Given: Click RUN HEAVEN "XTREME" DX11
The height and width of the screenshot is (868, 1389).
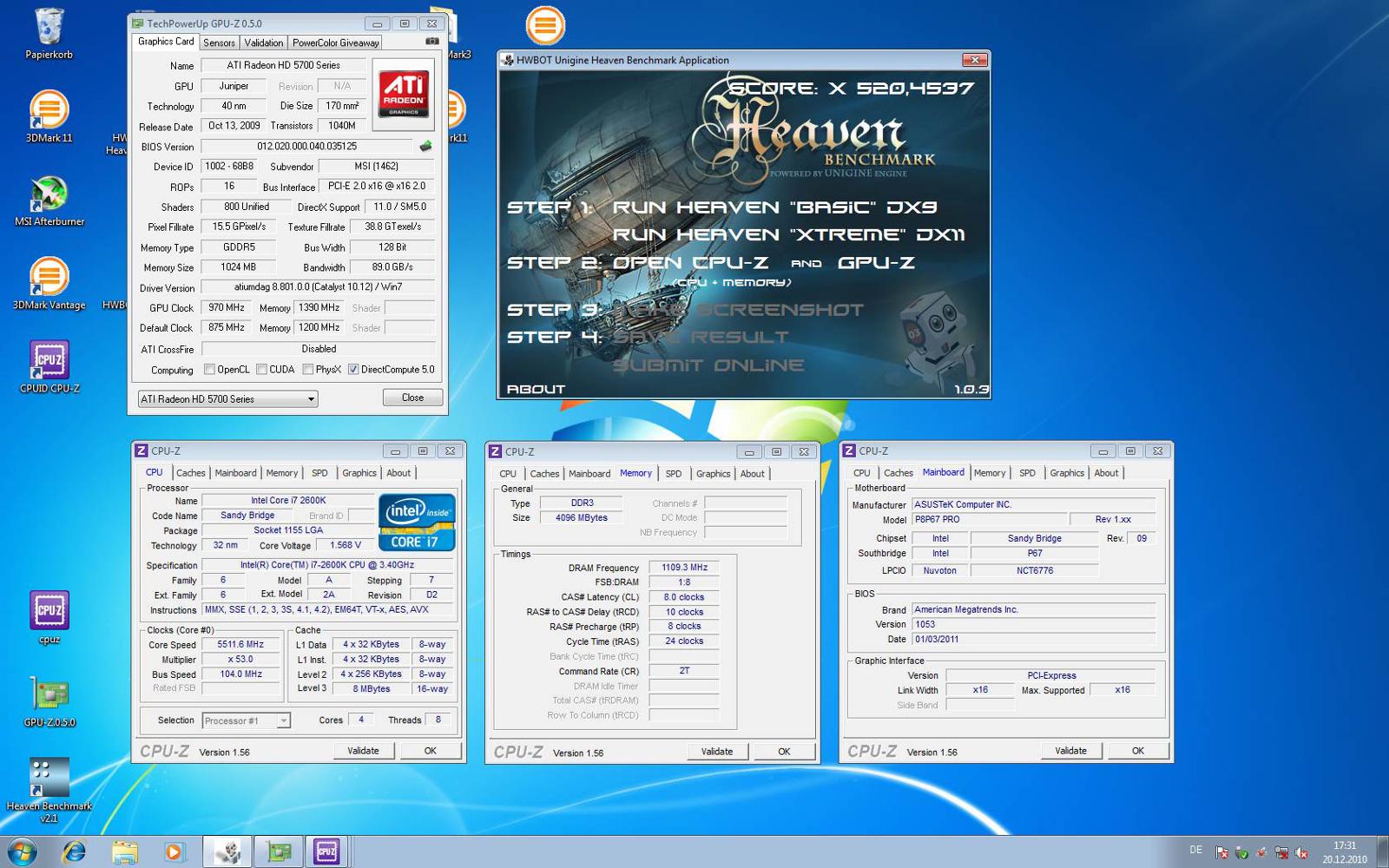Looking at the screenshot, I should (788, 234).
